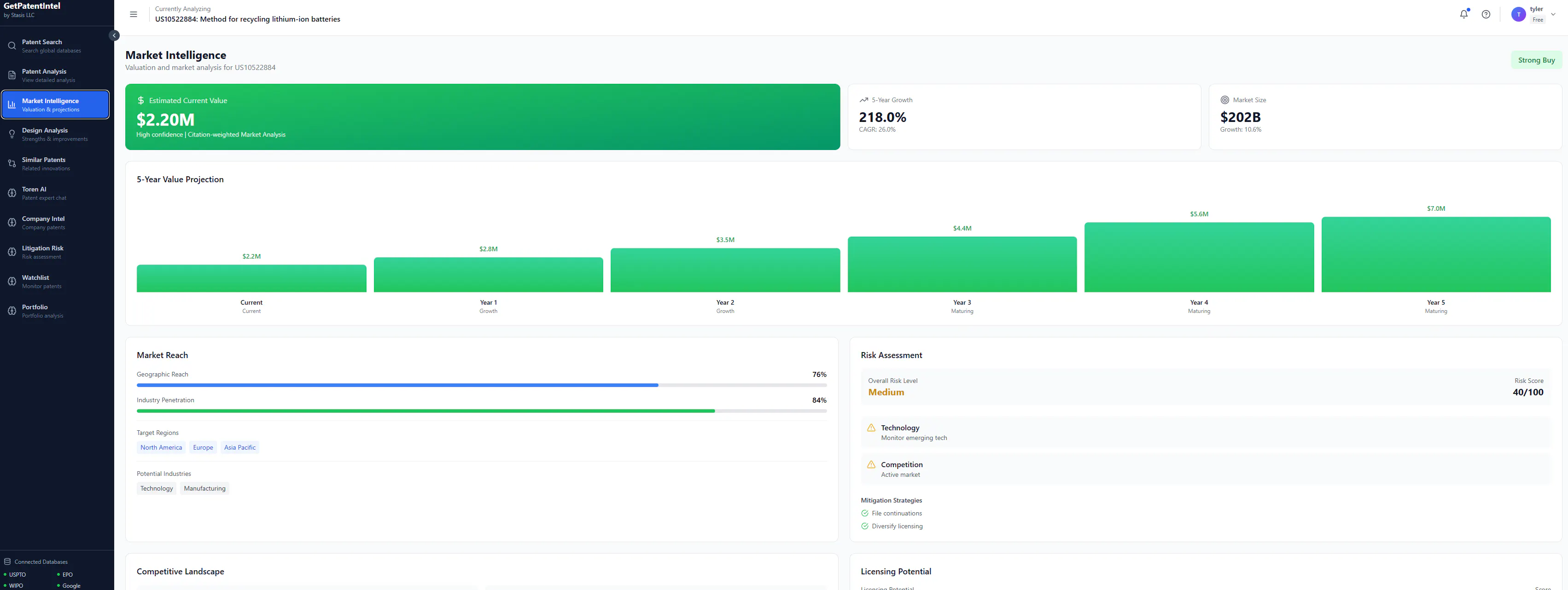The width and height of the screenshot is (1568, 590).
Task: Click the Year 5 projection bar
Action: click(1436, 254)
